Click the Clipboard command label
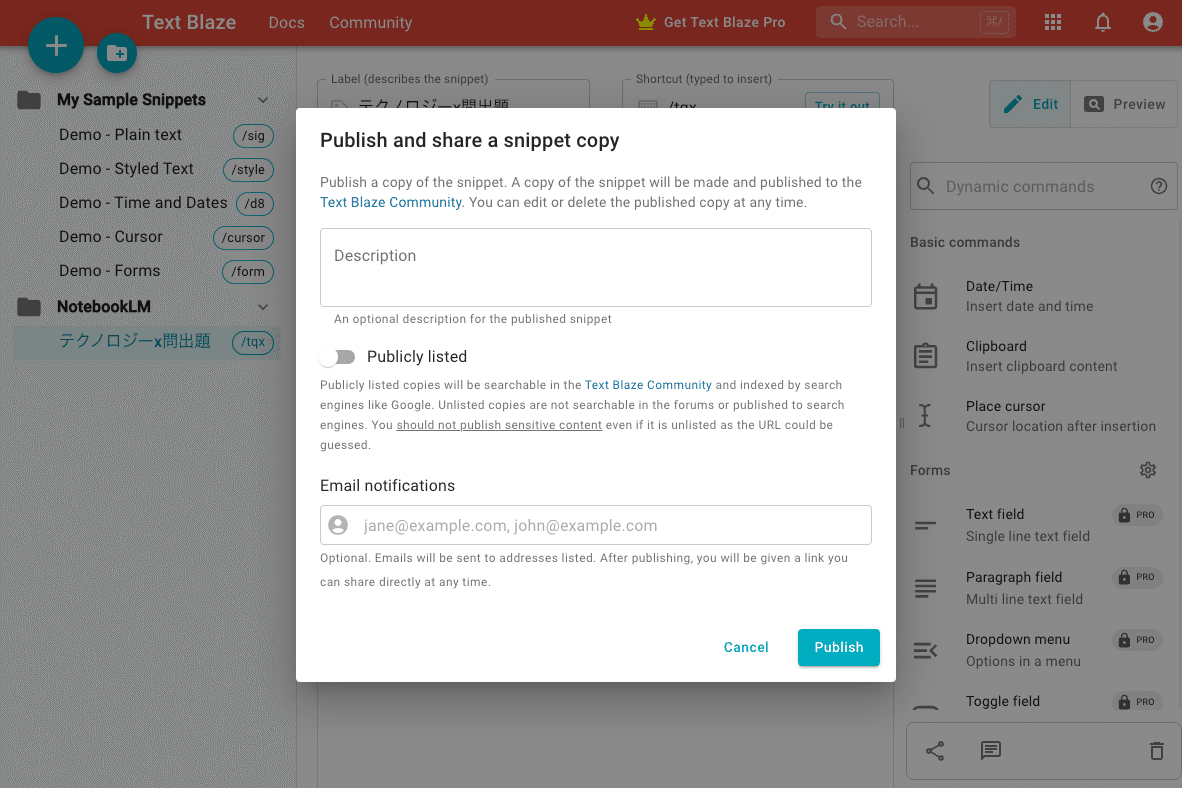This screenshot has width=1182, height=788. click(996, 346)
